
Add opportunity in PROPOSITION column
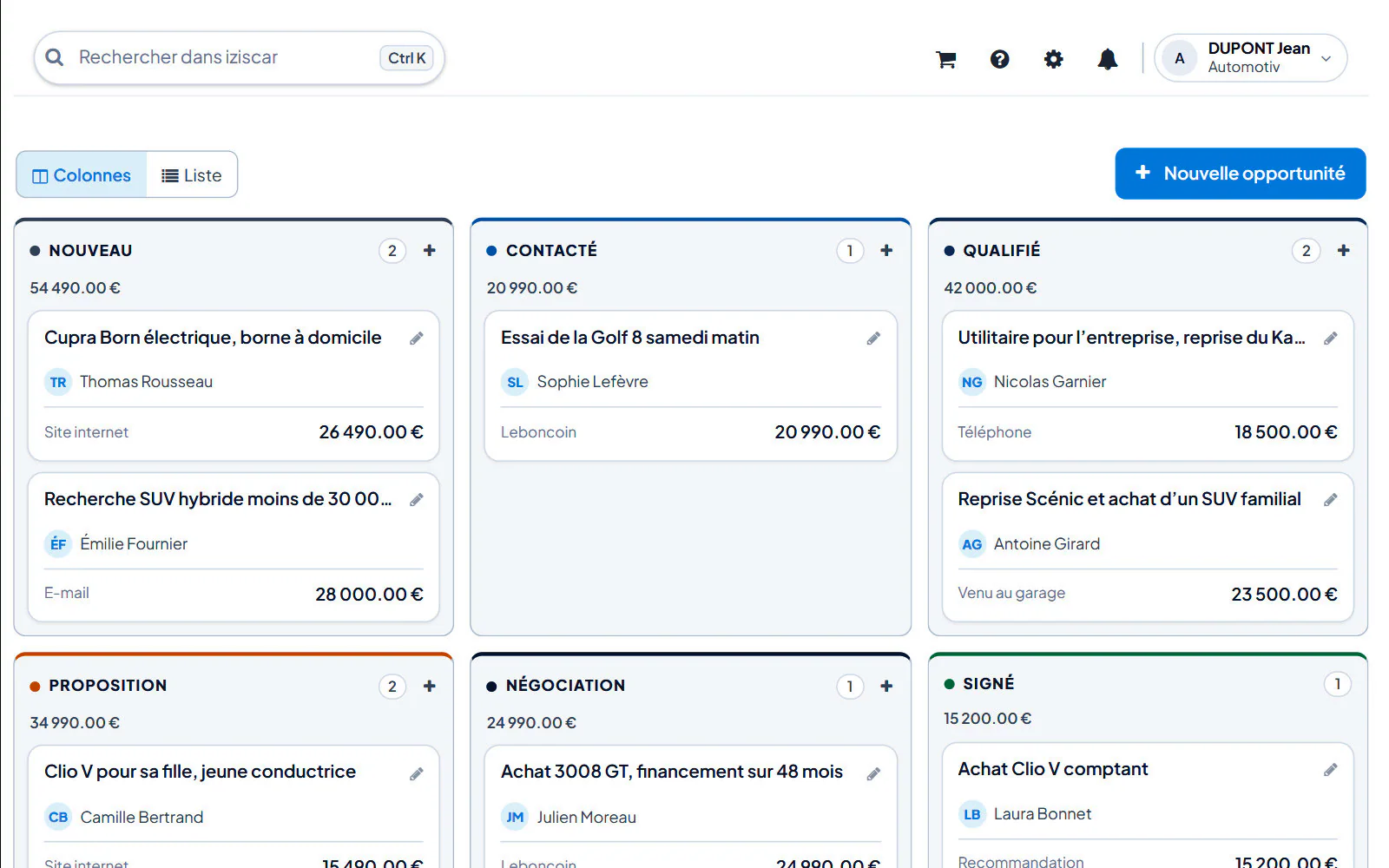click(430, 687)
